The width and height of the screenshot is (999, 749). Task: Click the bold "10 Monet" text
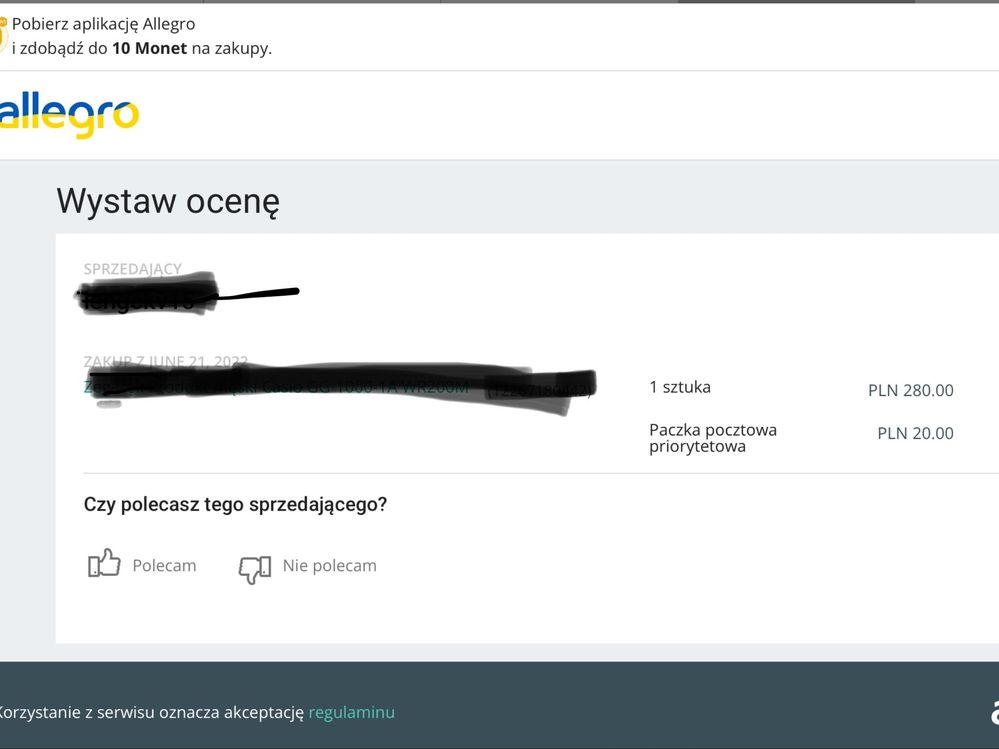pos(149,48)
